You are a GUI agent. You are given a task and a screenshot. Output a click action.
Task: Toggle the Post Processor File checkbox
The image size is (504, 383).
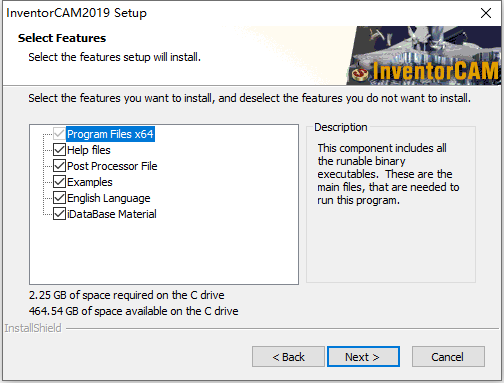click(59, 166)
